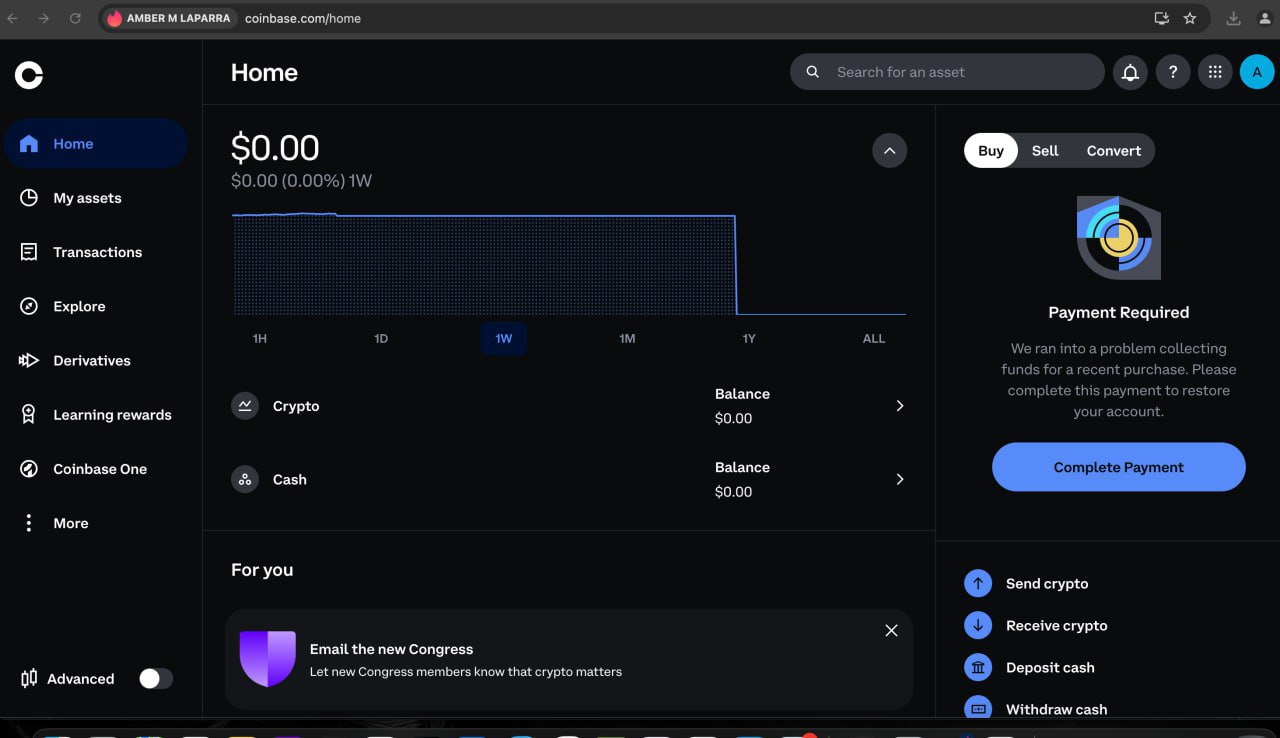The width and height of the screenshot is (1280, 738).
Task: Dismiss the Email the new Congress card
Action: 891,630
